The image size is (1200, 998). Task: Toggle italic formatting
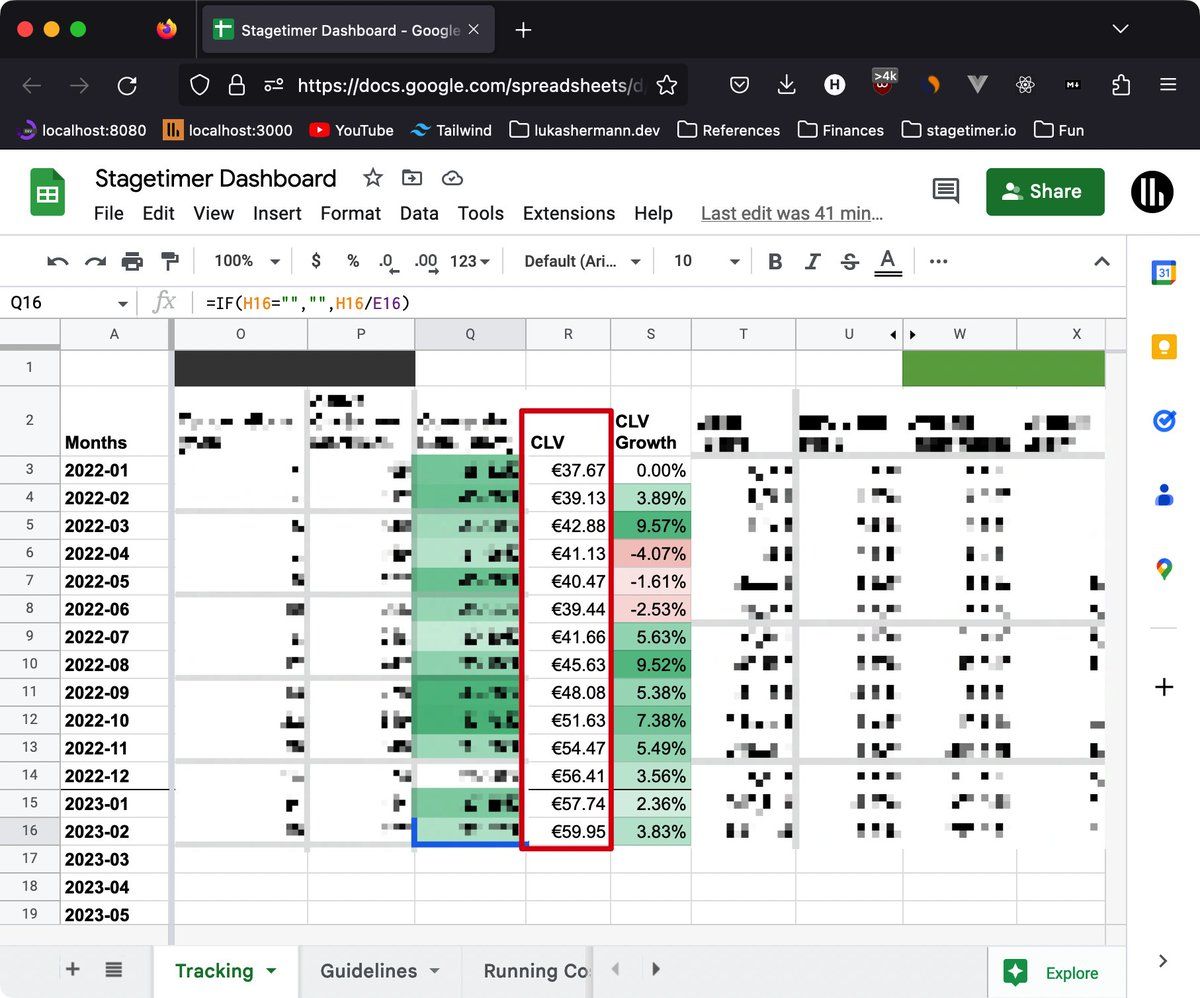click(x=812, y=262)
